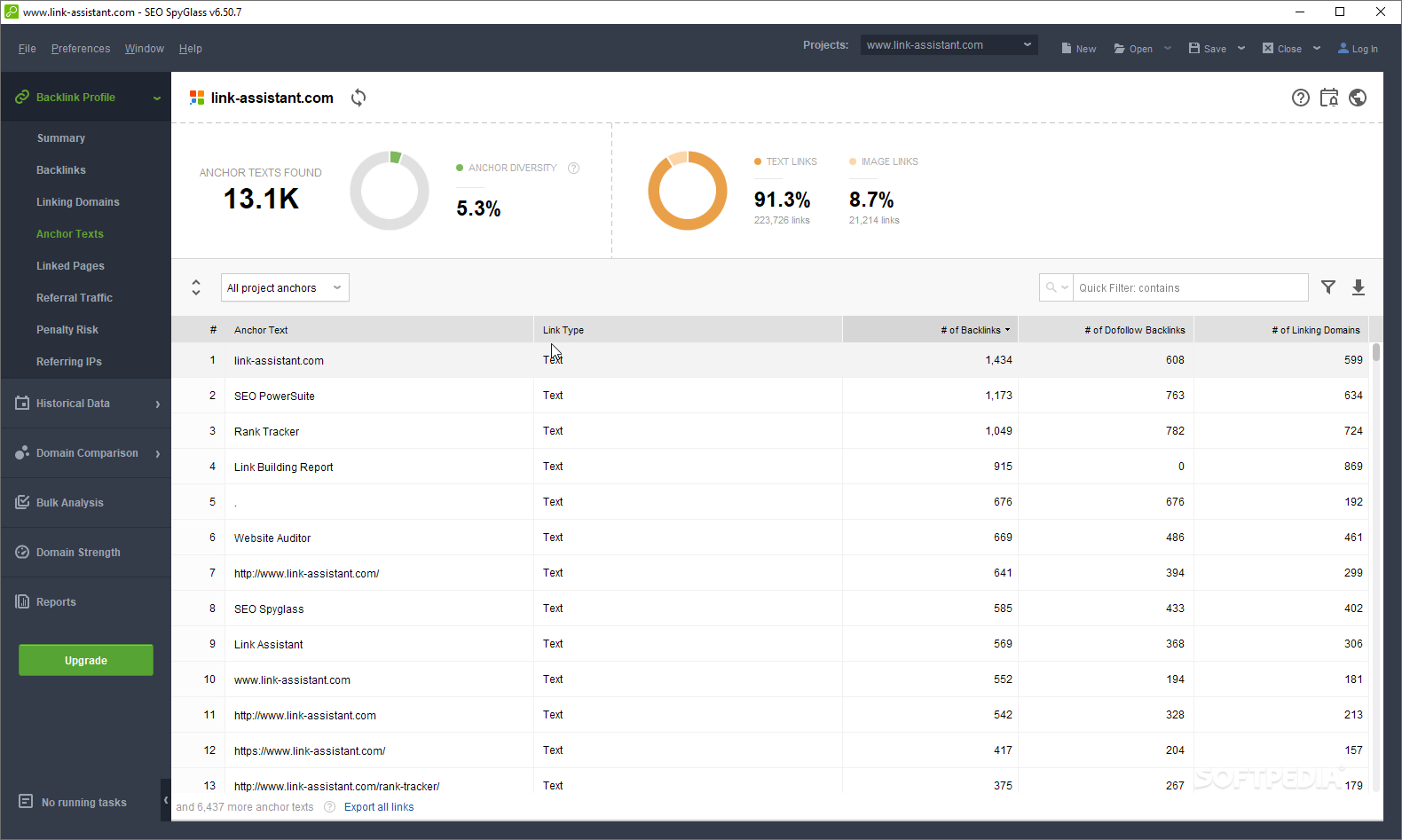Click the Domain Strength gauge icon

coord(22,552)
